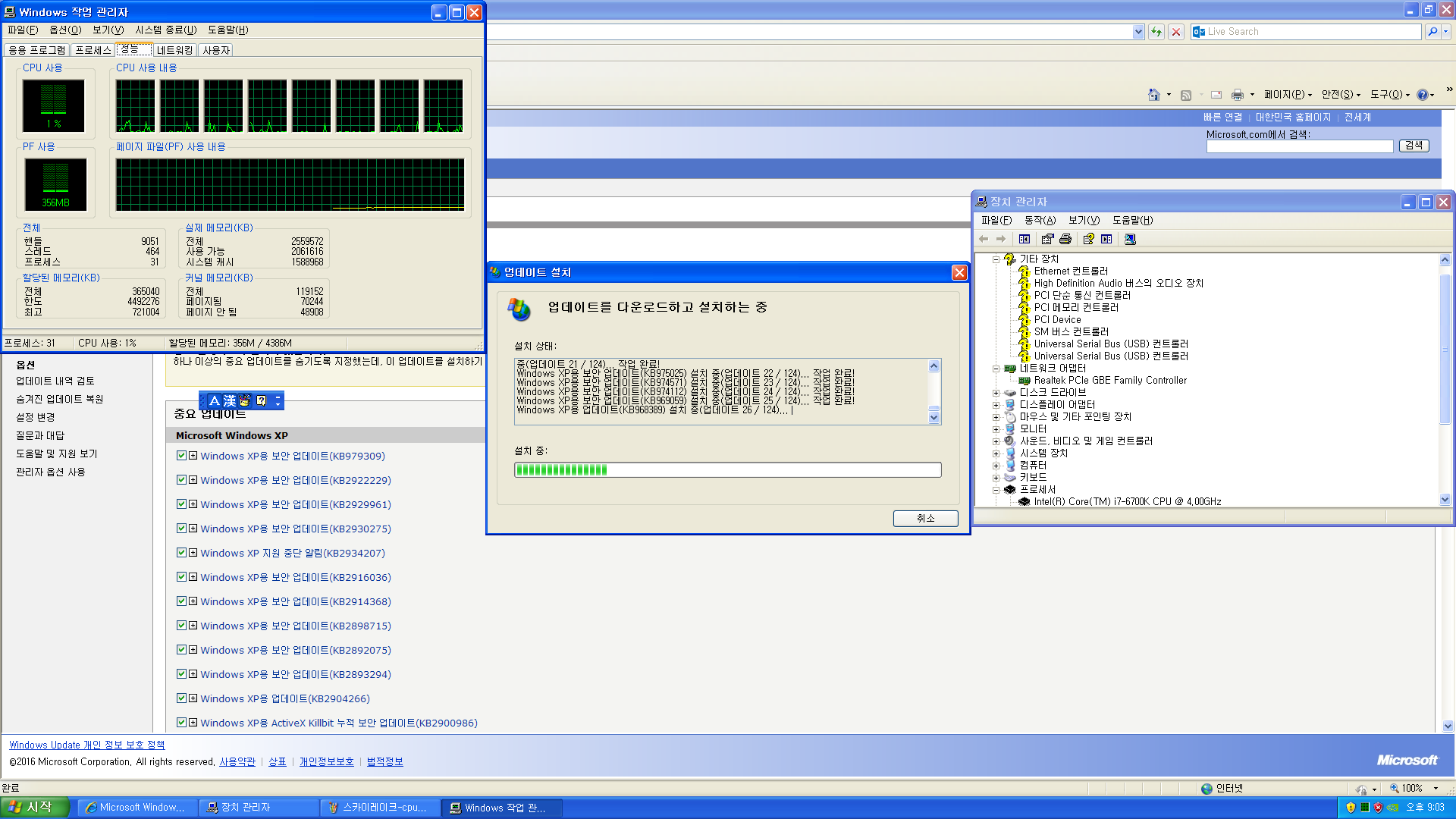This screenshot has height=819, width=1456.
Task: Click the yellow shield Windows Update tray icon
Action: coord(1351,808)
